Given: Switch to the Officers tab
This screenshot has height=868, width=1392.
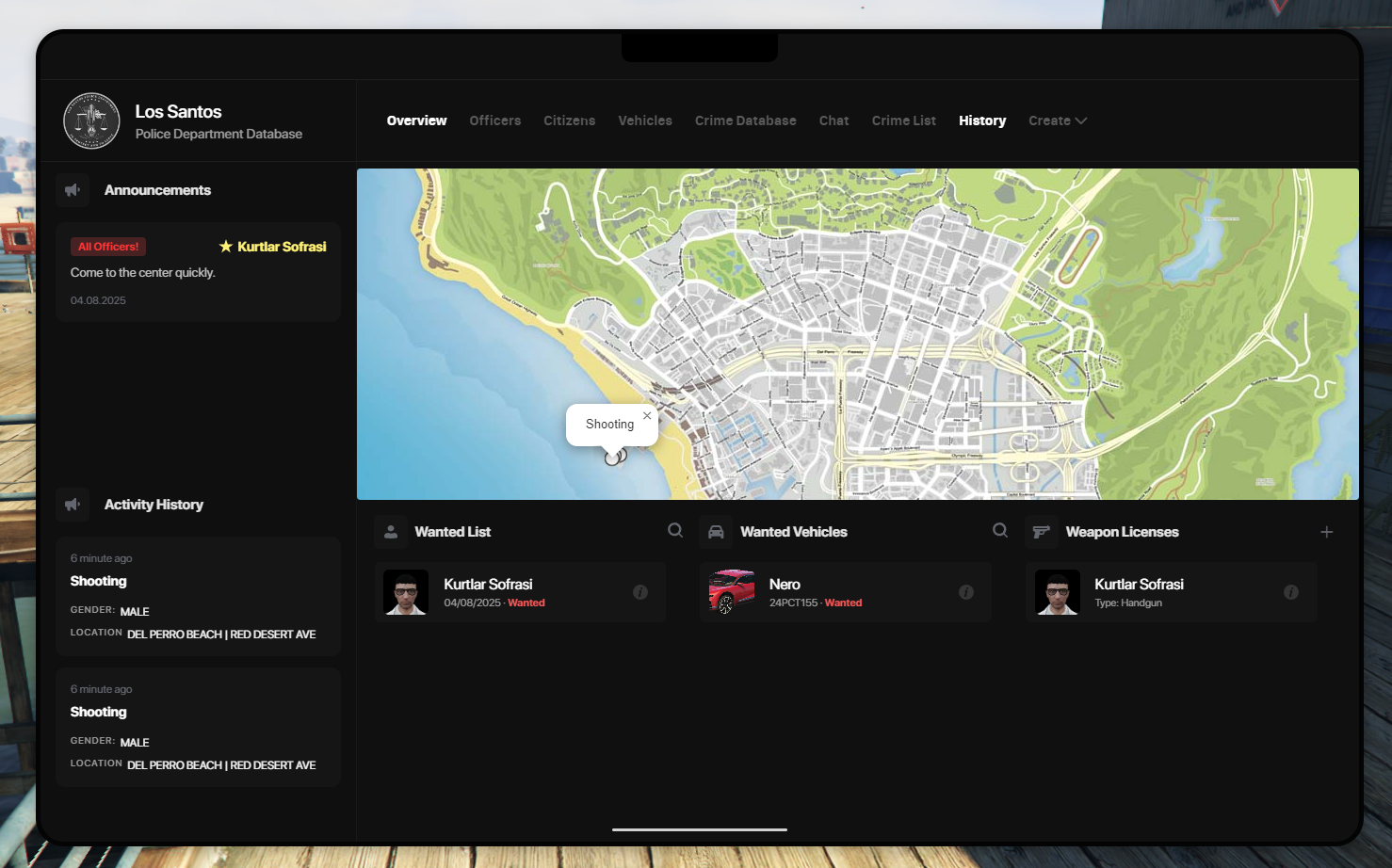Looking at the screenshot, I should pos(494,121).
